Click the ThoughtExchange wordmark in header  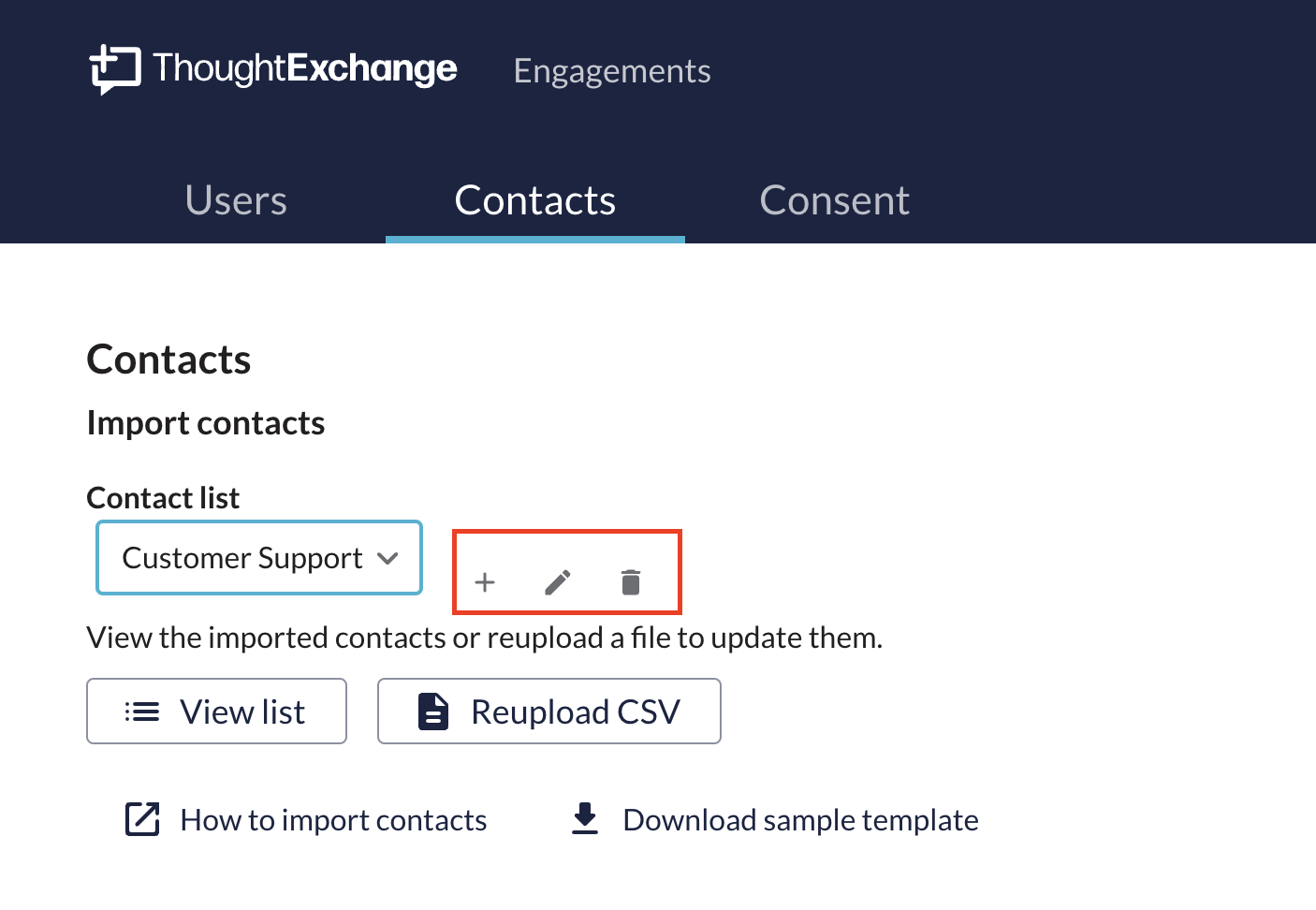coord(305,68)
